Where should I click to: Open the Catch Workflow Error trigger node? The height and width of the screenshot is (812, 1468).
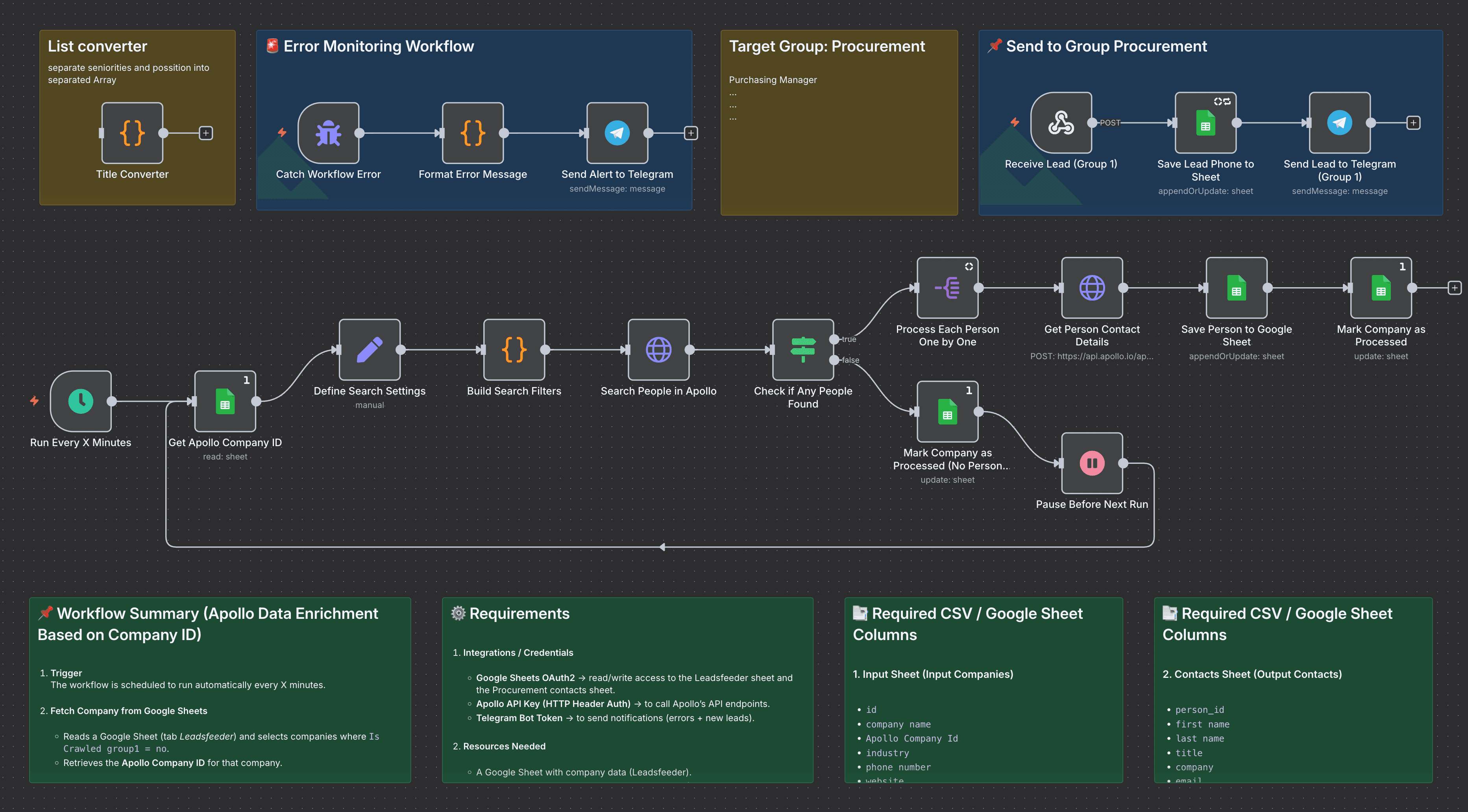[x=328, y=133]
